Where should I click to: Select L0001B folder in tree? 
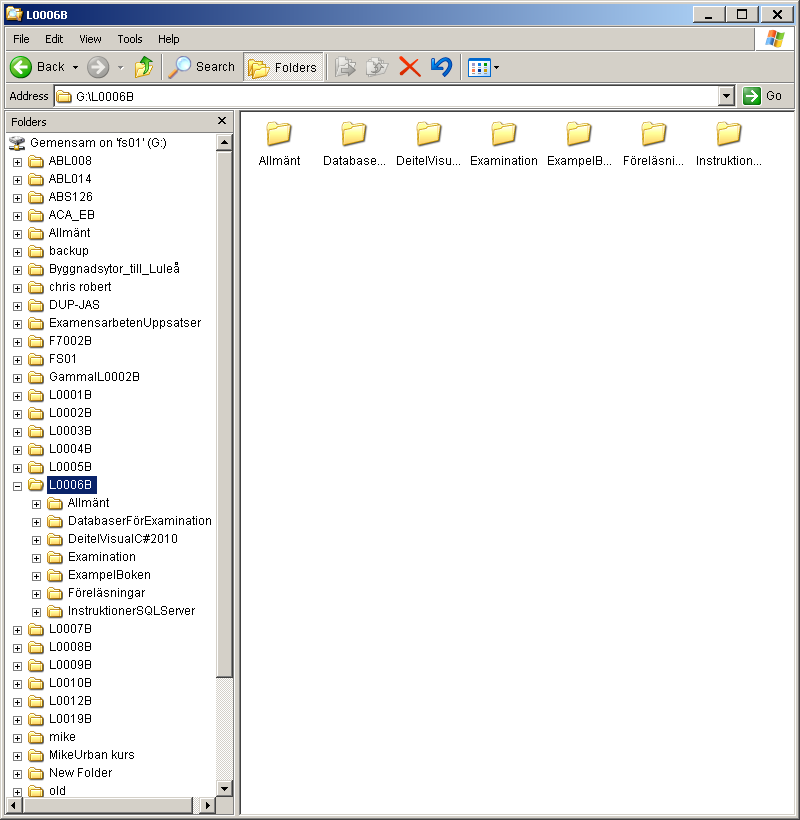(70, 395)
